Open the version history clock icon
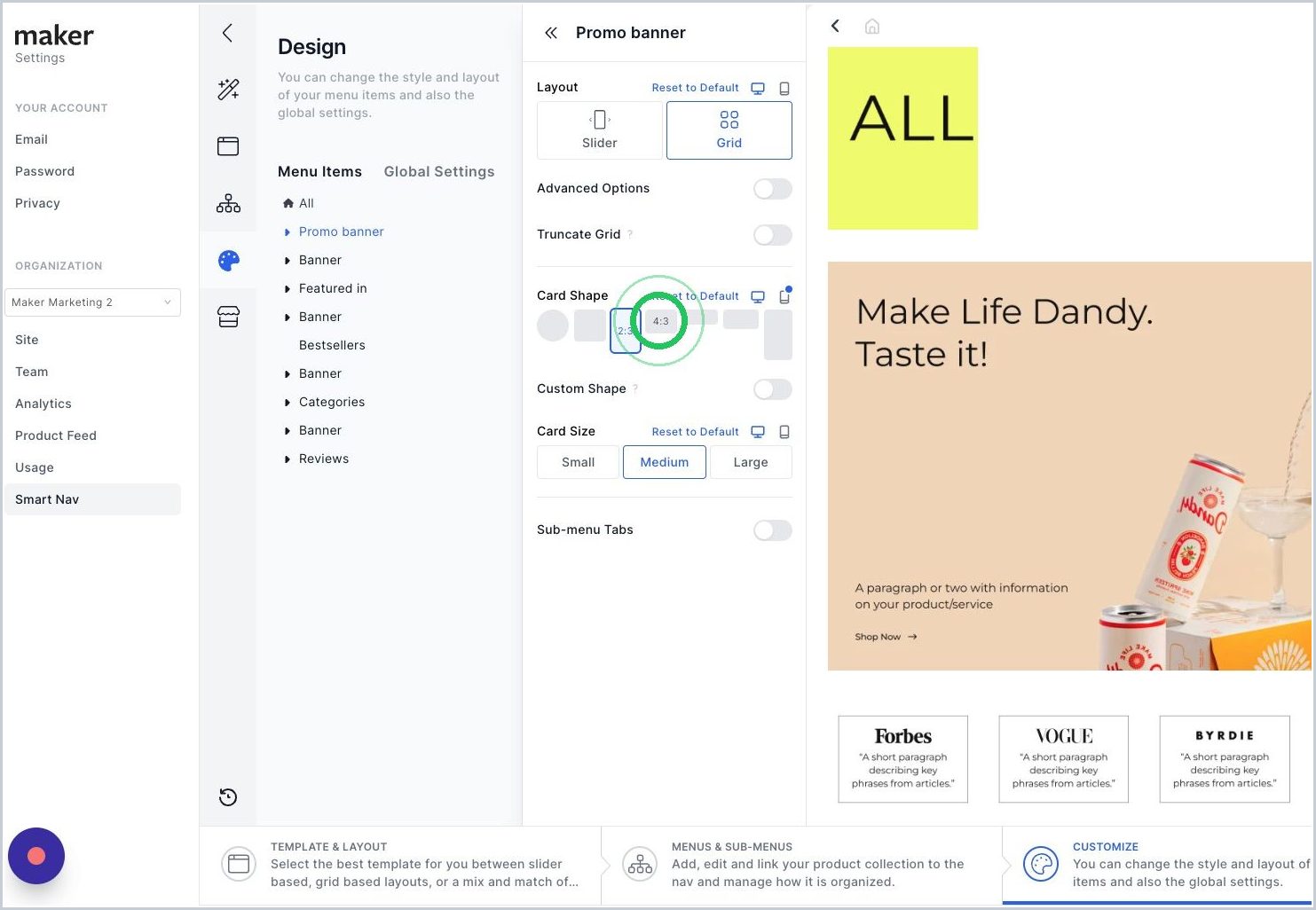The height and width of the screenshot is (910, 1316). point(228,796)
